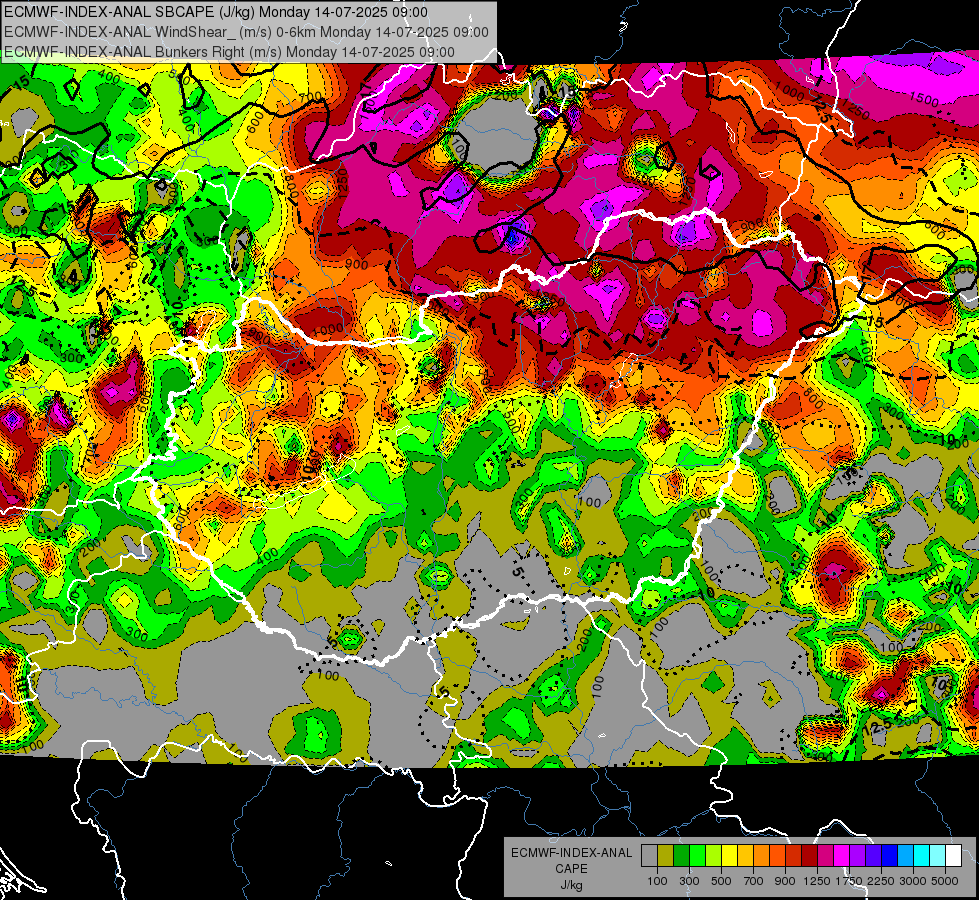Click the legend tick label 300

point(689,881)
